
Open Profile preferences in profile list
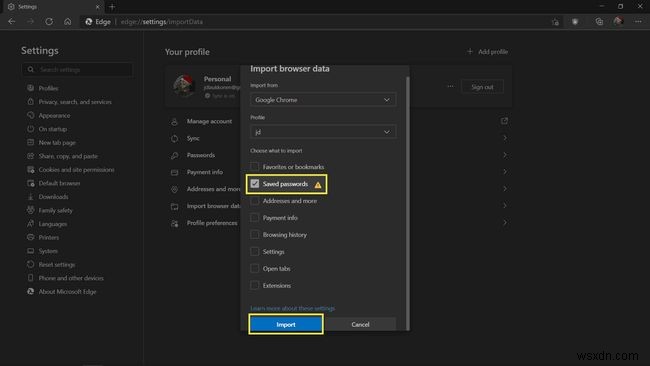pyautogui.click(x=212, y=223)
